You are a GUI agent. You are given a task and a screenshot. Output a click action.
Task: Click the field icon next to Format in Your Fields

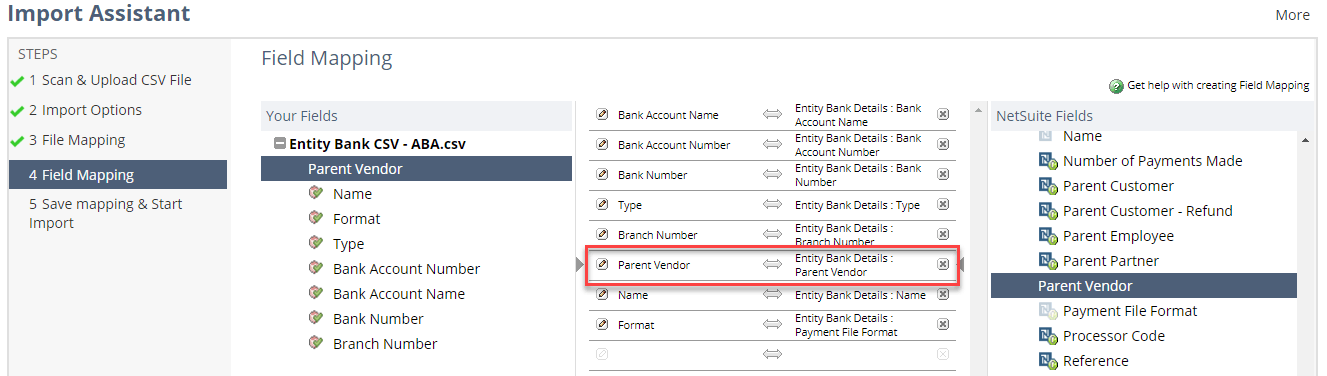(317, 218)
